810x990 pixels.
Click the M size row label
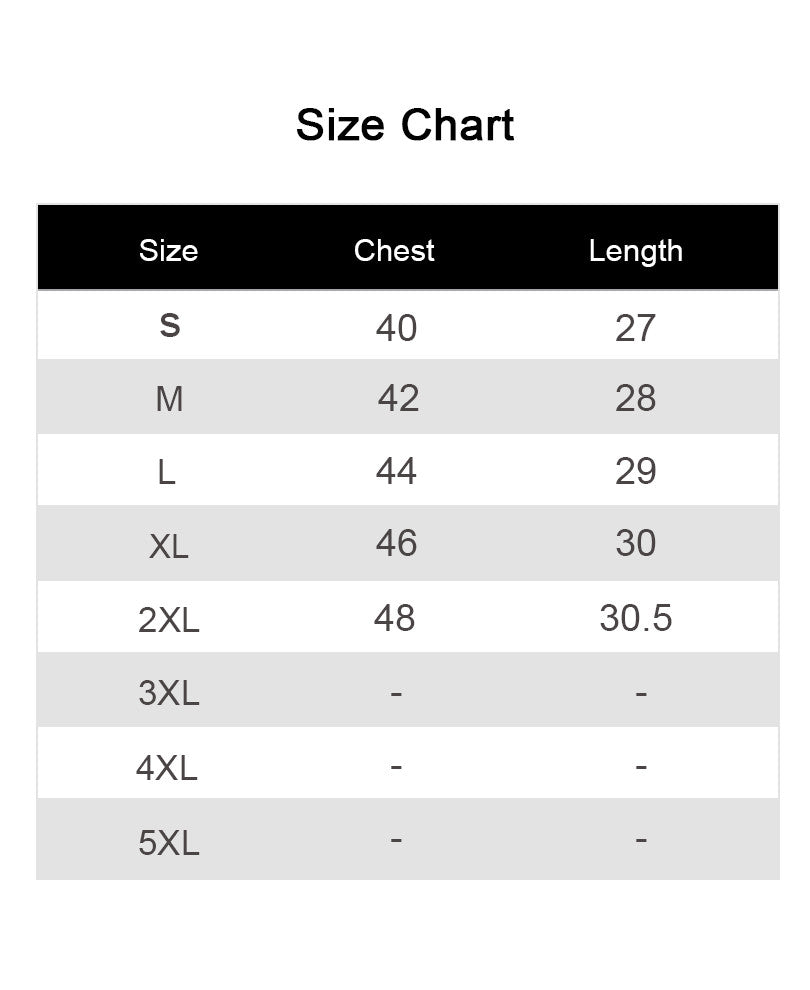(169, 399)
